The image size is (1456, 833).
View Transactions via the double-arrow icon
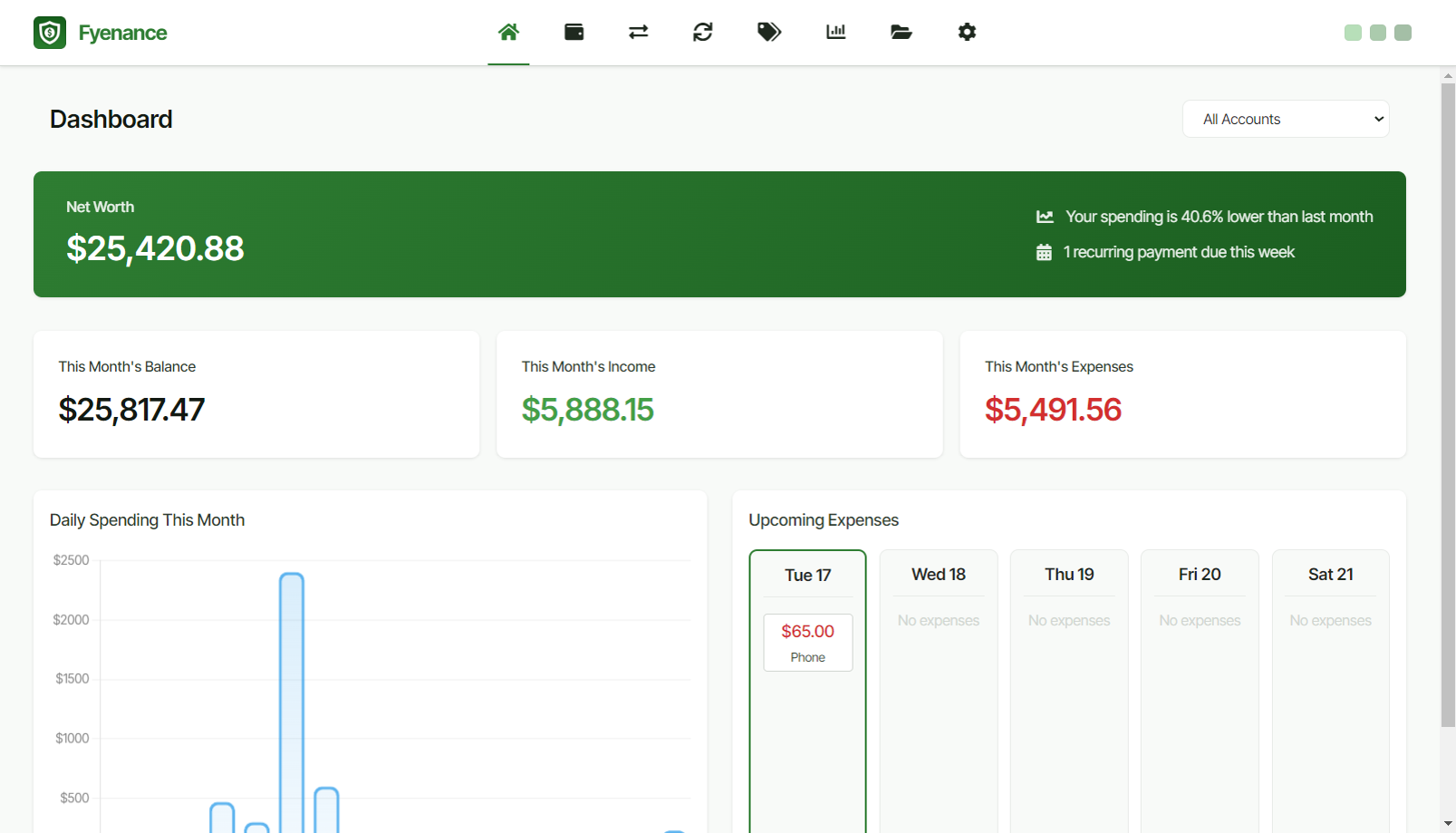[638, 32]
